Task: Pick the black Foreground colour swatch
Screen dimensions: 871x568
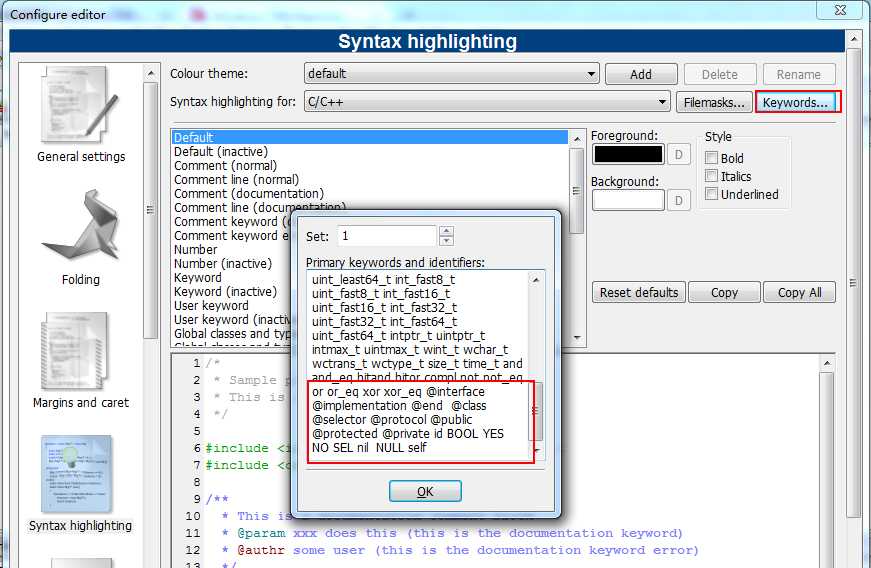Action: point(628,154)
